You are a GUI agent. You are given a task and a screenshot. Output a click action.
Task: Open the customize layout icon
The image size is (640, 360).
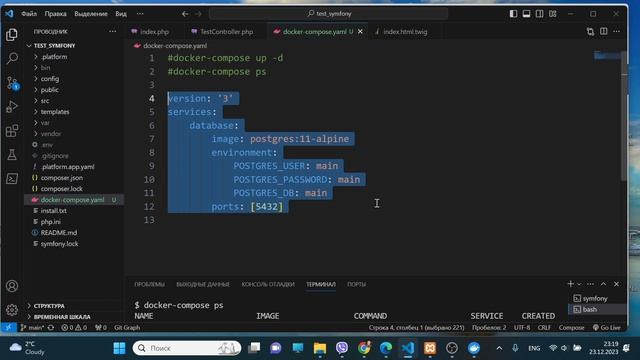pos(553,13)
